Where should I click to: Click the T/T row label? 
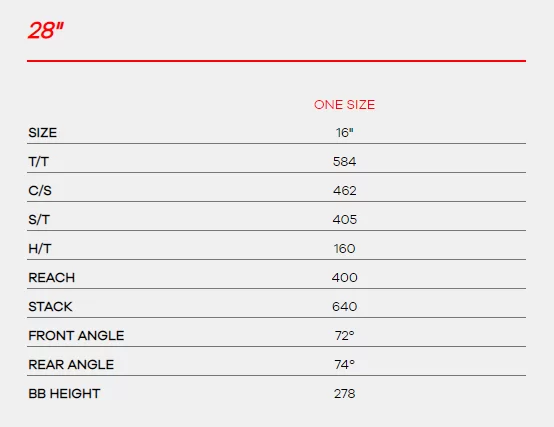pos(39,162)
